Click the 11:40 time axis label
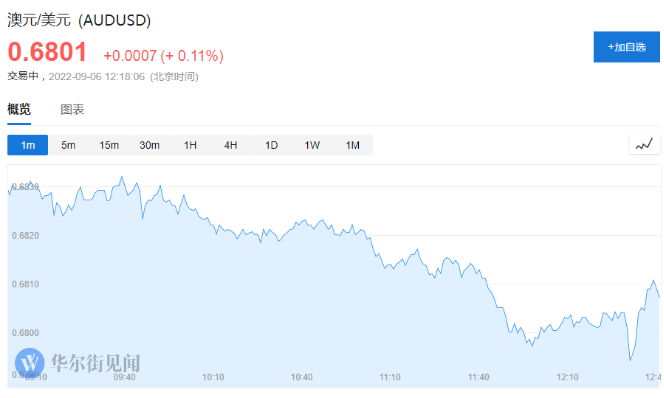The height and width of the screenshot is (398, 664). 479,377
